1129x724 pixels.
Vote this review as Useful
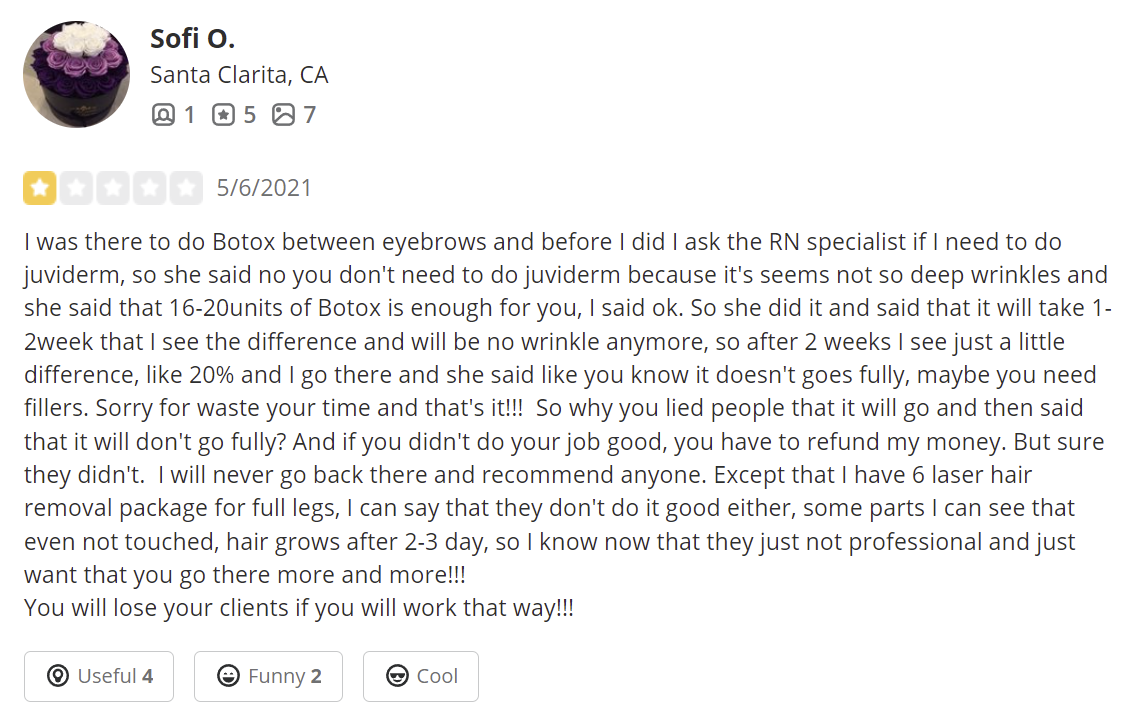point(99,677)
